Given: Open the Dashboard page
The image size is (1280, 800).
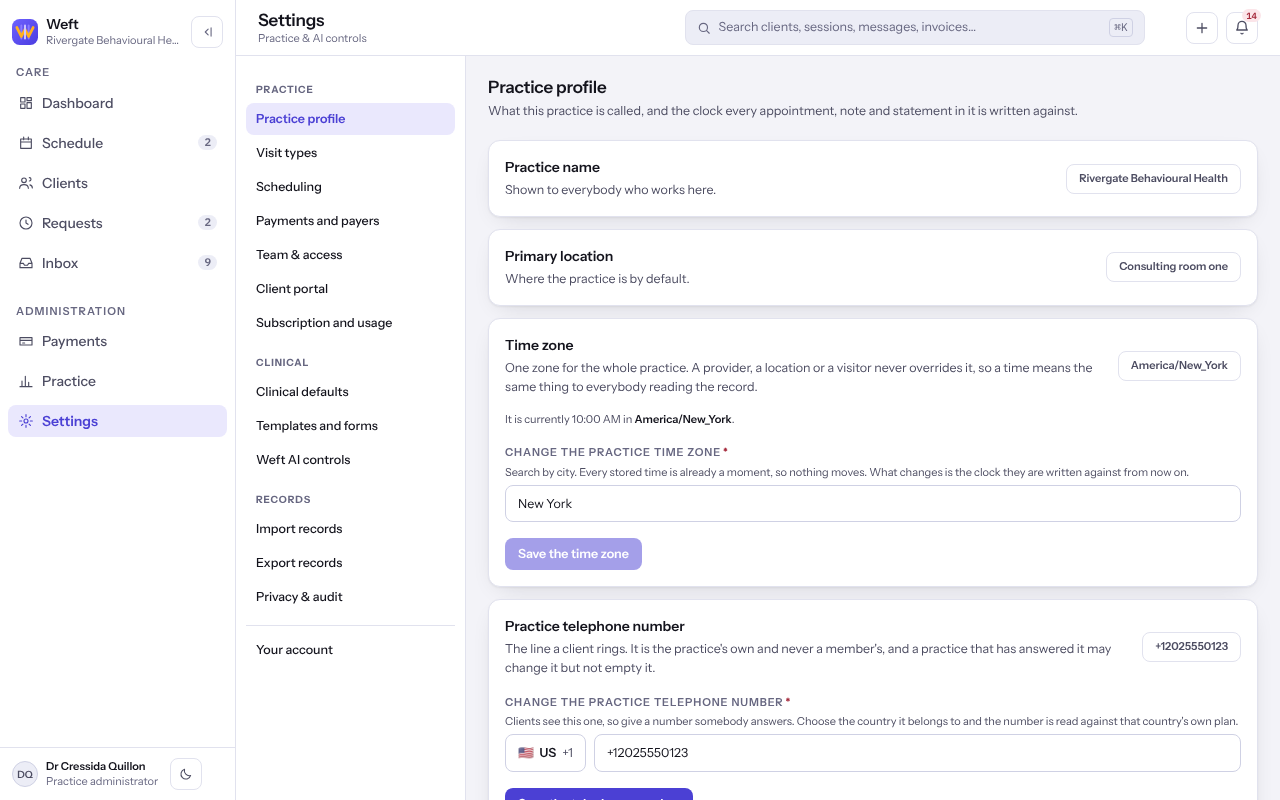Looking at the screenshot, I should [x=118, y=103].
